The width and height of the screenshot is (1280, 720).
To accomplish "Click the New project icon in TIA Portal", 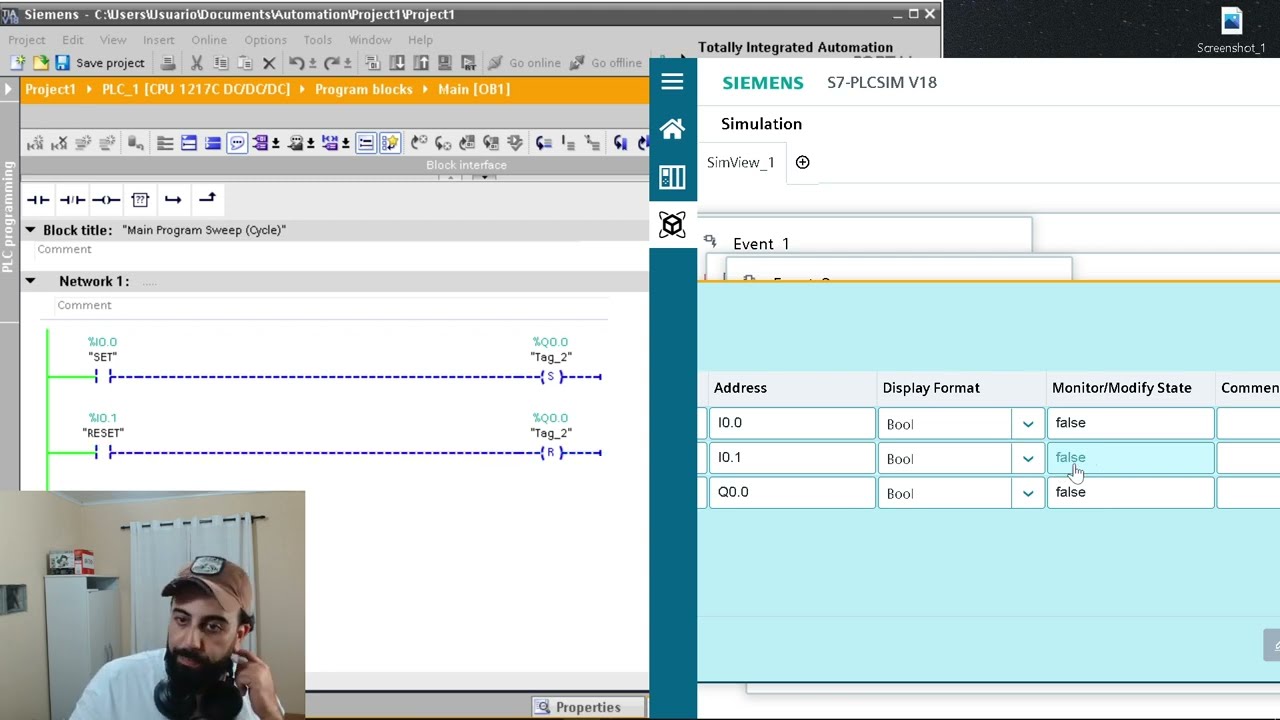I will [x=17, y=63].
